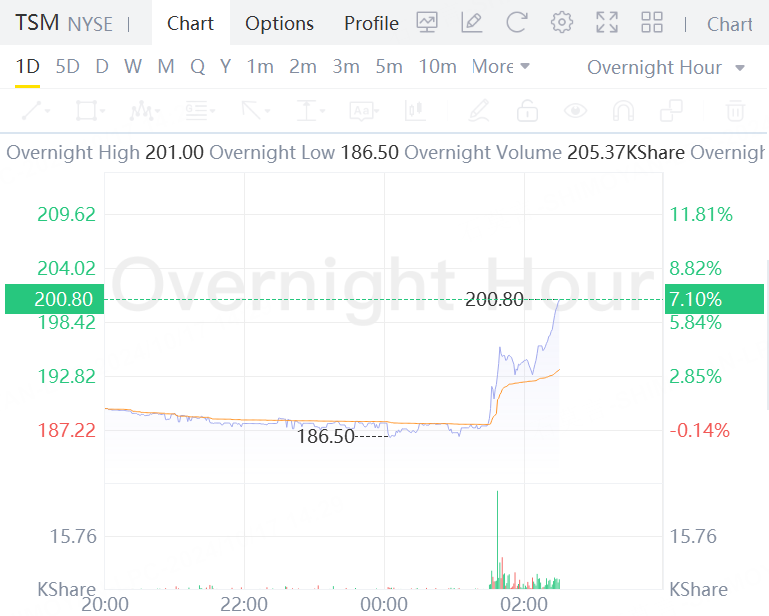Enter fullscreen using the expand arrows icon
Viewport: 769px width, 616px height.
tap(607, 23)
